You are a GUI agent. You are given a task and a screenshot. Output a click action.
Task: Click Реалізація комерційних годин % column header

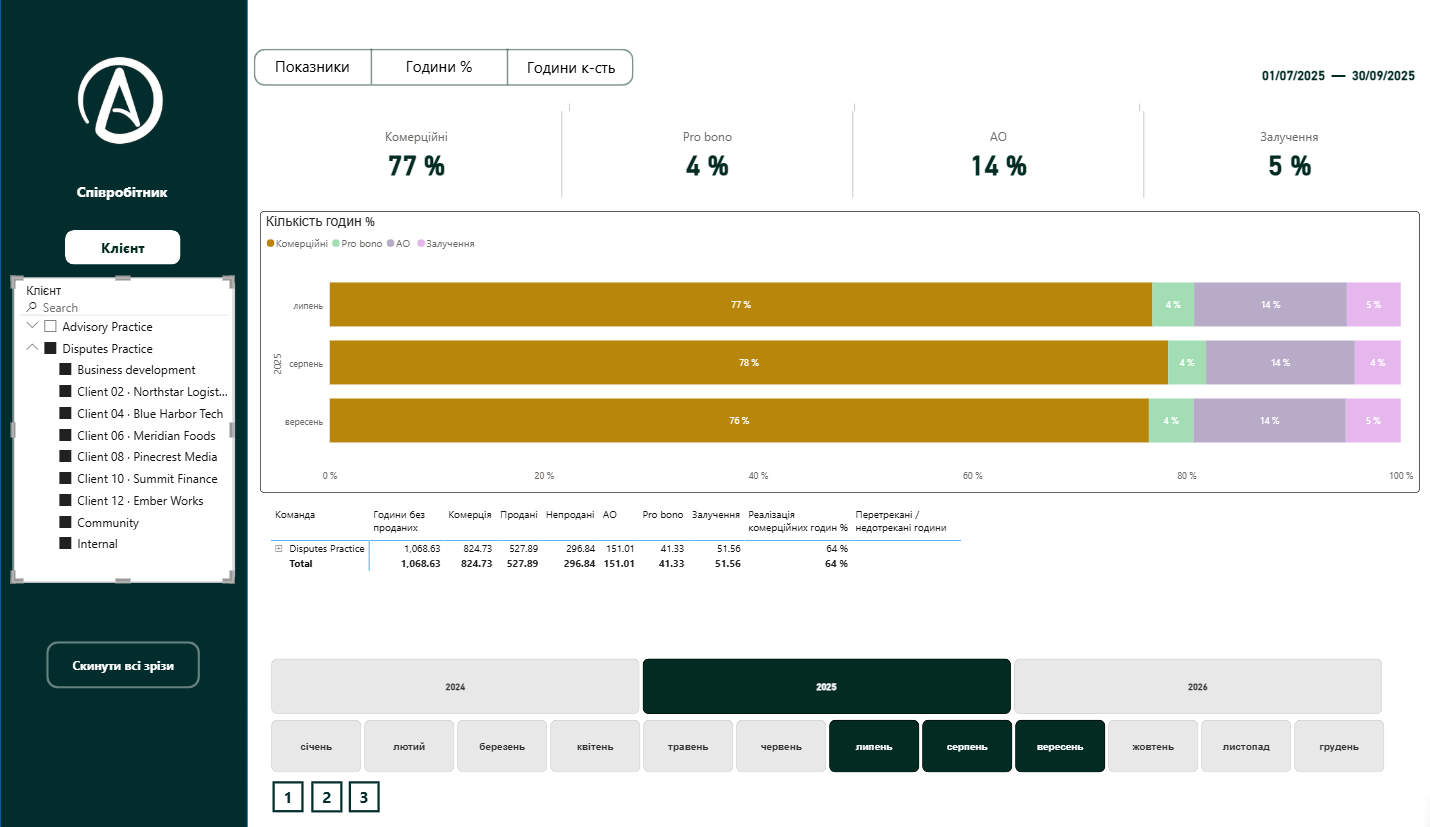coord(798,521)
